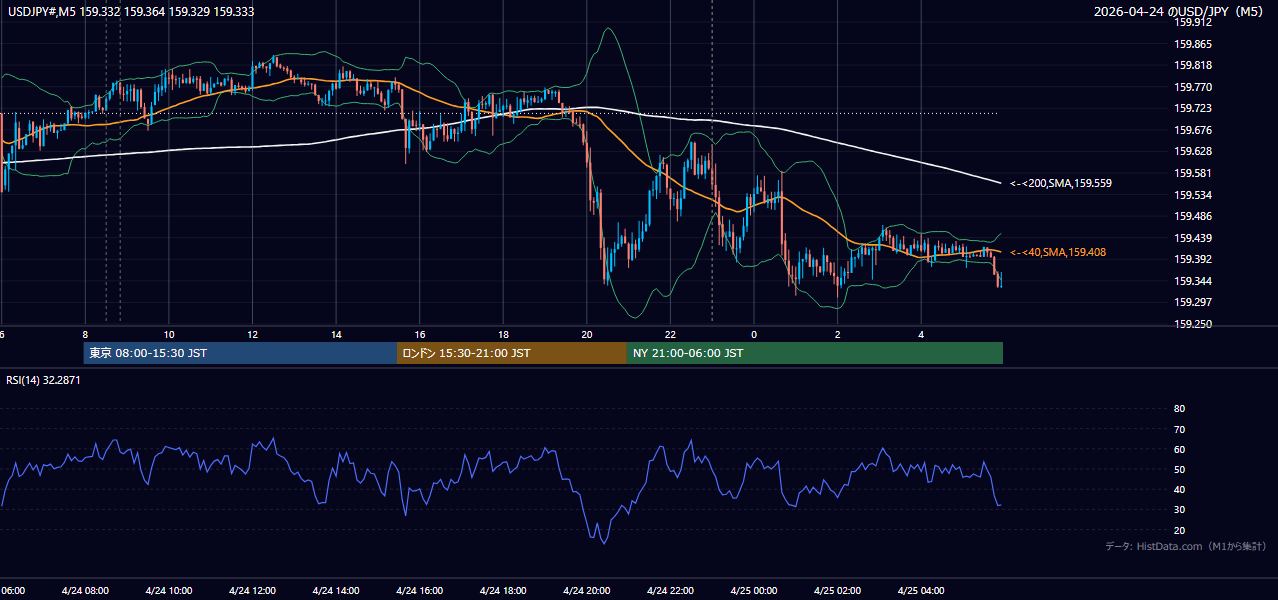Screen dimensions: 1278x600
Task: Click the chart title 2026-04-24 のUSD/JPY (M5)
Action: [x=1180, y=12]
